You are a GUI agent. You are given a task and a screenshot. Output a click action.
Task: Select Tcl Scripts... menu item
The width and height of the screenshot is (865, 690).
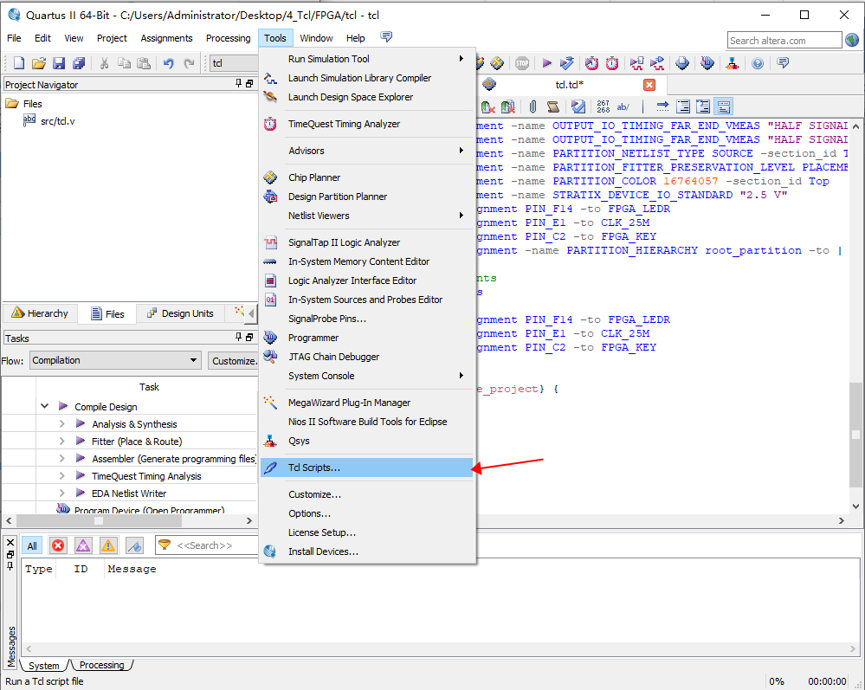tap(314, 468)
